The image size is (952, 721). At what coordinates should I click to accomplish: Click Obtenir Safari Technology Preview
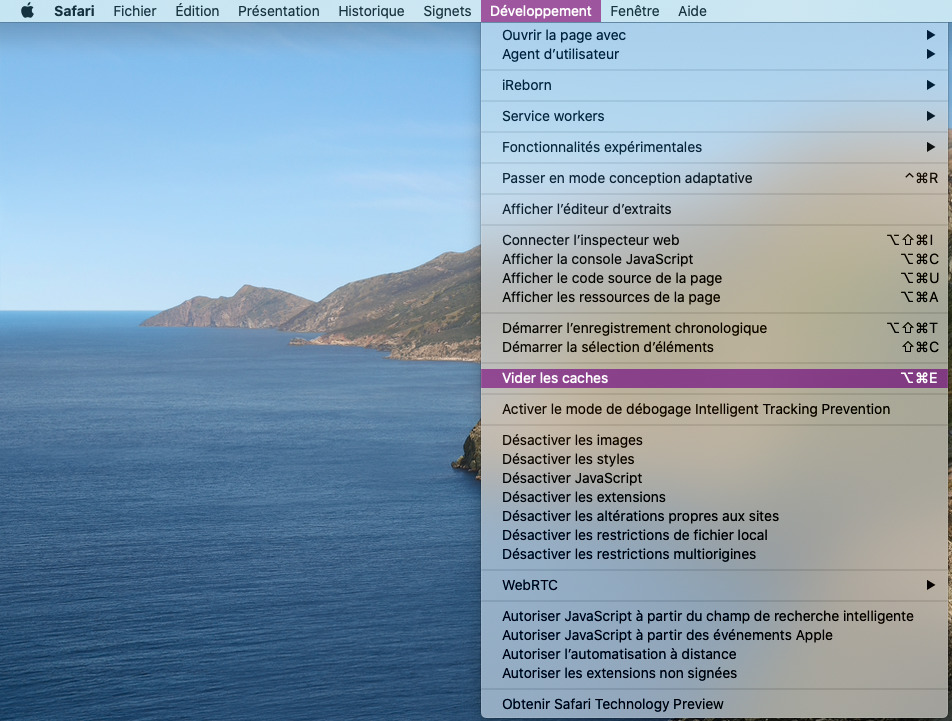point(612,703)
